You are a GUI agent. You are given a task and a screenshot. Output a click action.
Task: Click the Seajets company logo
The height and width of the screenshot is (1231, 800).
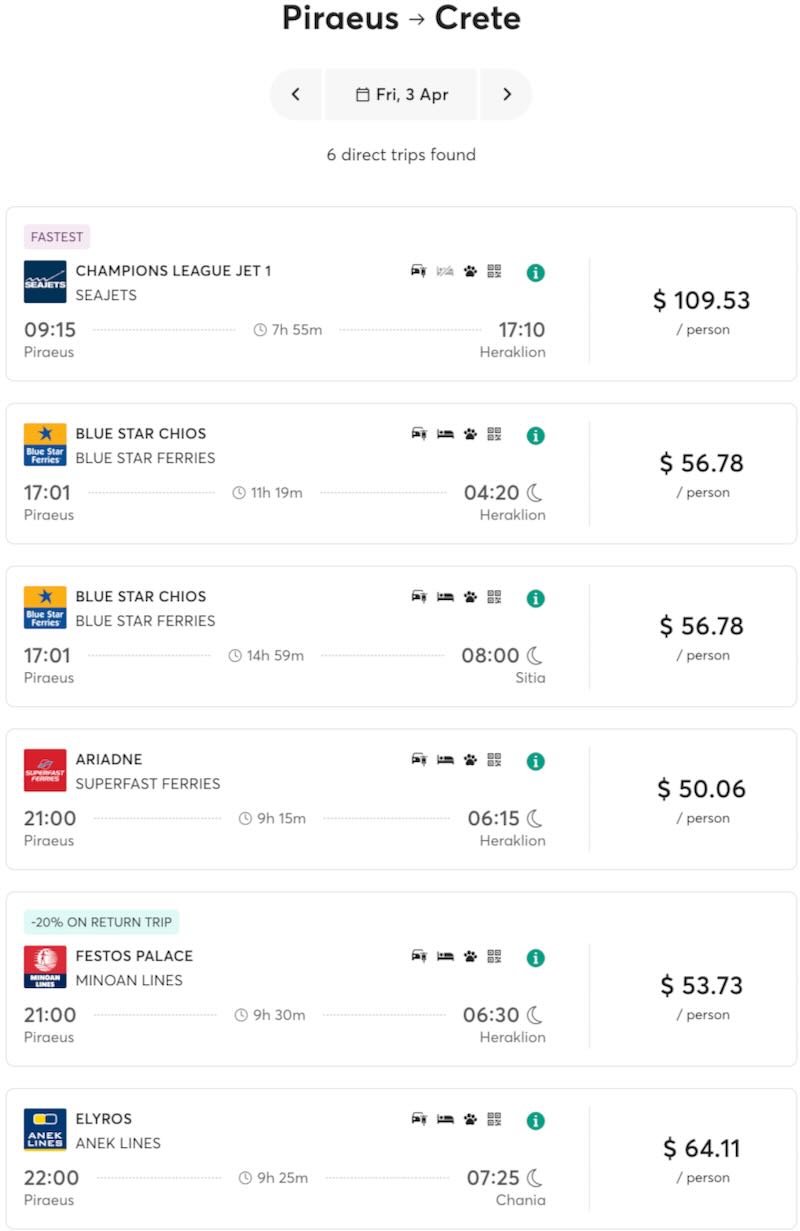[45, 282]
